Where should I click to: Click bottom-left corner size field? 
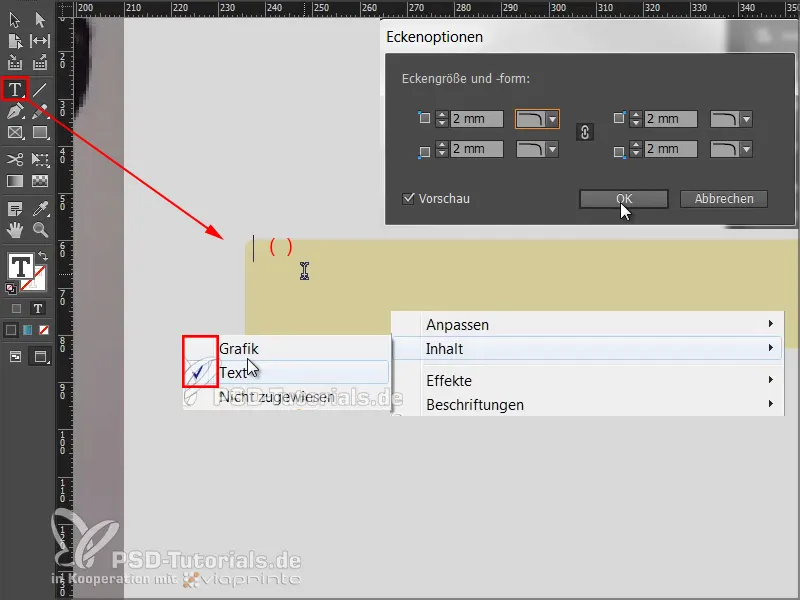click(477, 149)
